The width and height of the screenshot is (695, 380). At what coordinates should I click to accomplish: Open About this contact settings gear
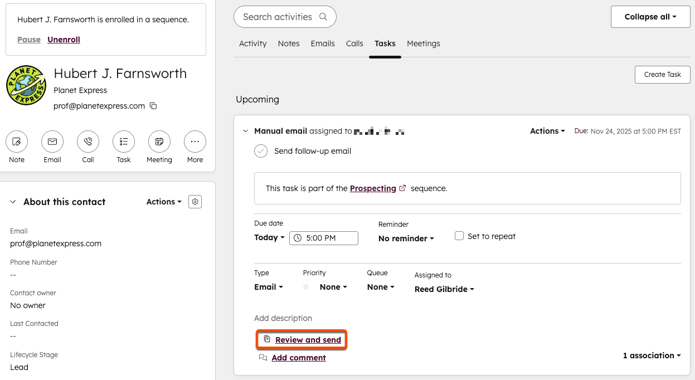pos(195,202)
